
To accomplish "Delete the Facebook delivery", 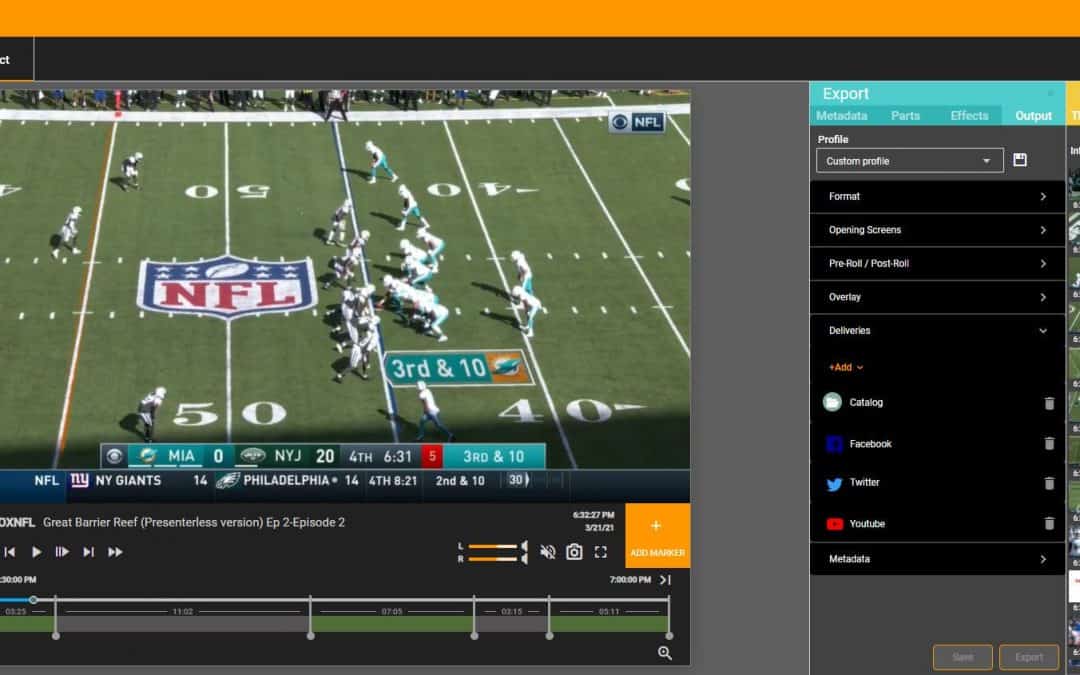I will point(1049,444).
